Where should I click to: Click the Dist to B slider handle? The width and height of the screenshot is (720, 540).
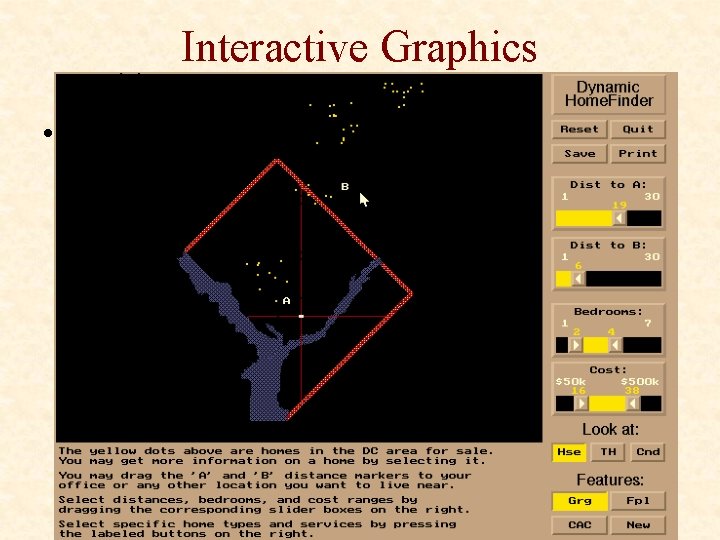pos(579,279)
